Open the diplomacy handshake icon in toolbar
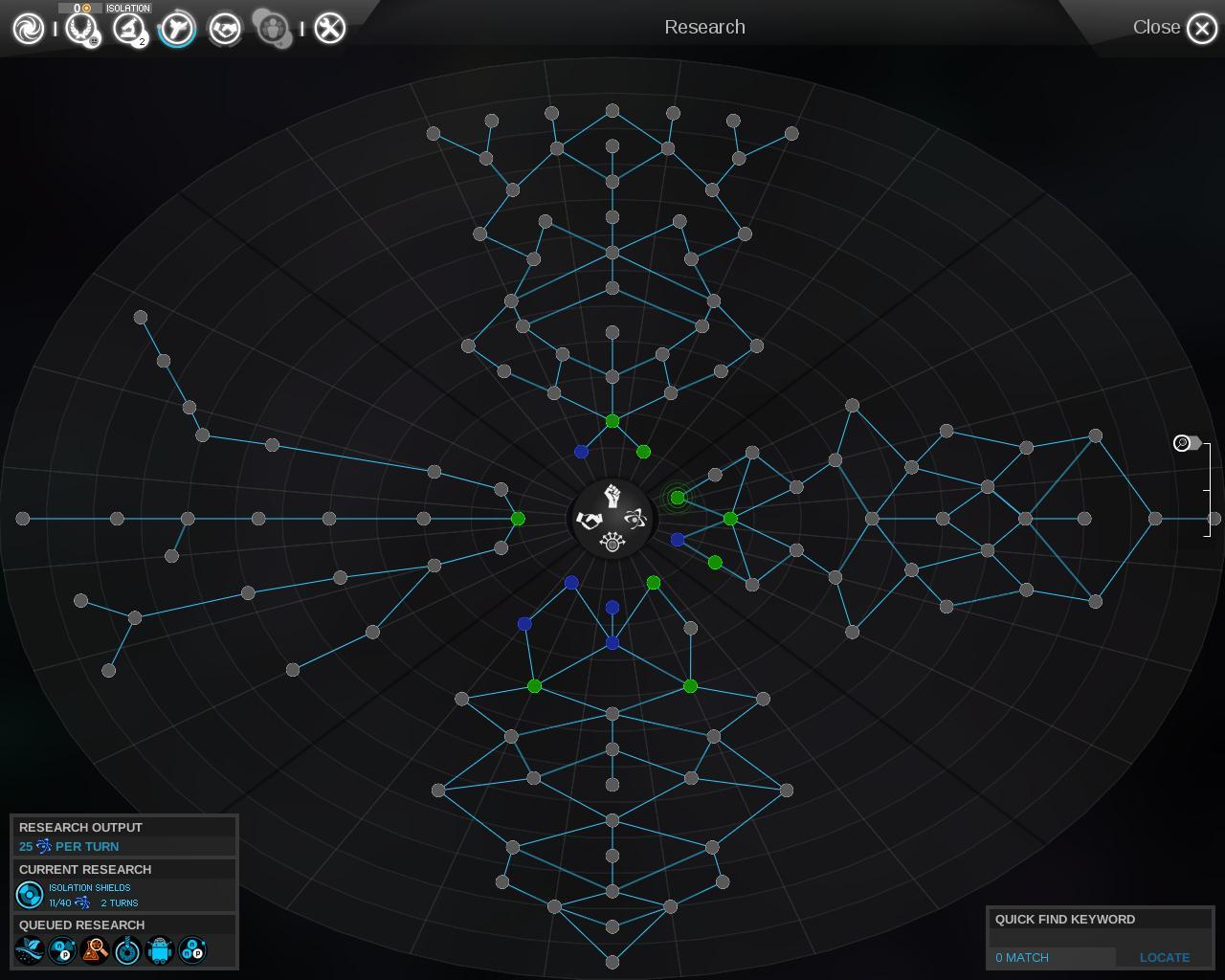 click(225, 29)
